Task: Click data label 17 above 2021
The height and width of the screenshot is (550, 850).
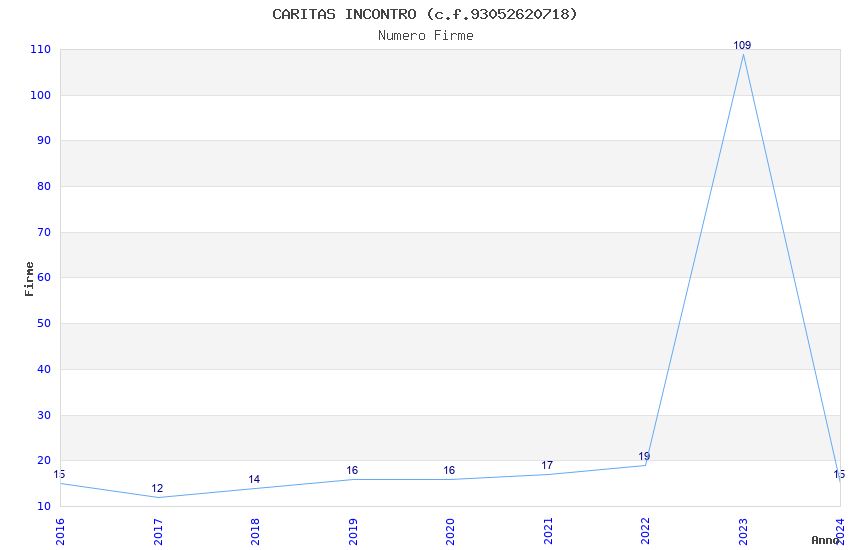Action: point(547,465)
